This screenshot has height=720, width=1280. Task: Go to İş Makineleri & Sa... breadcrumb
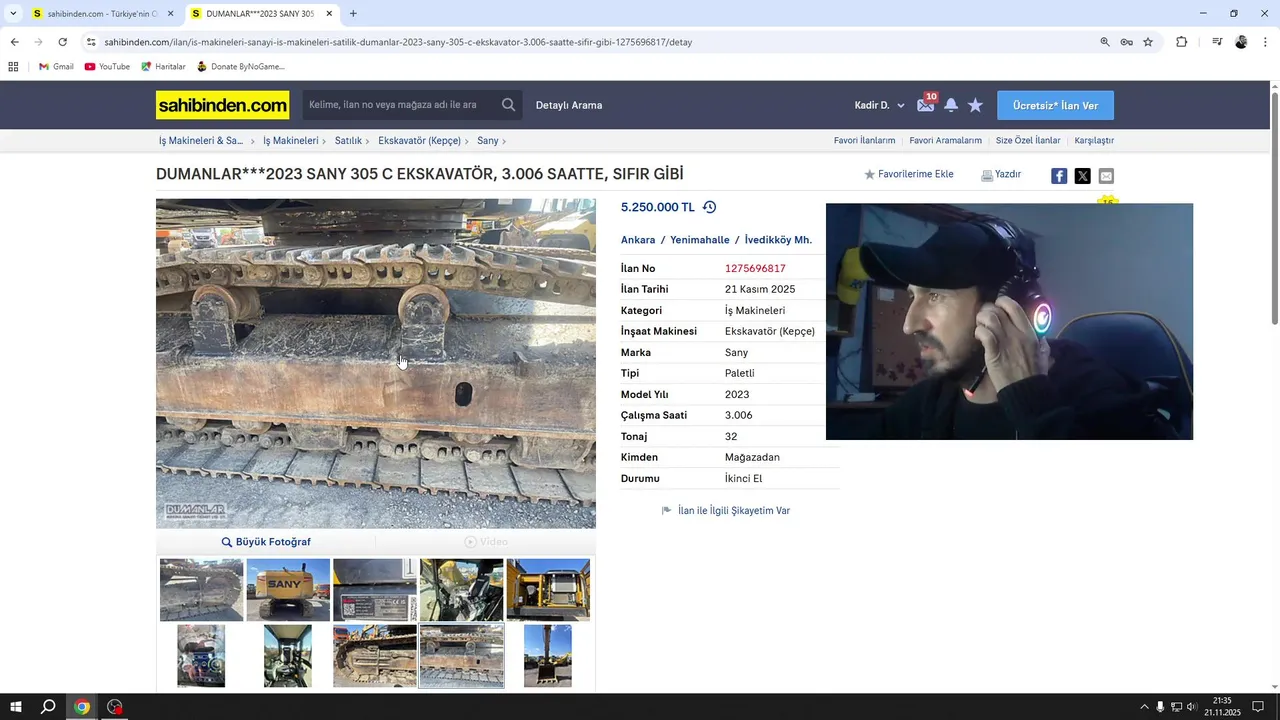[x=201, y=141]
